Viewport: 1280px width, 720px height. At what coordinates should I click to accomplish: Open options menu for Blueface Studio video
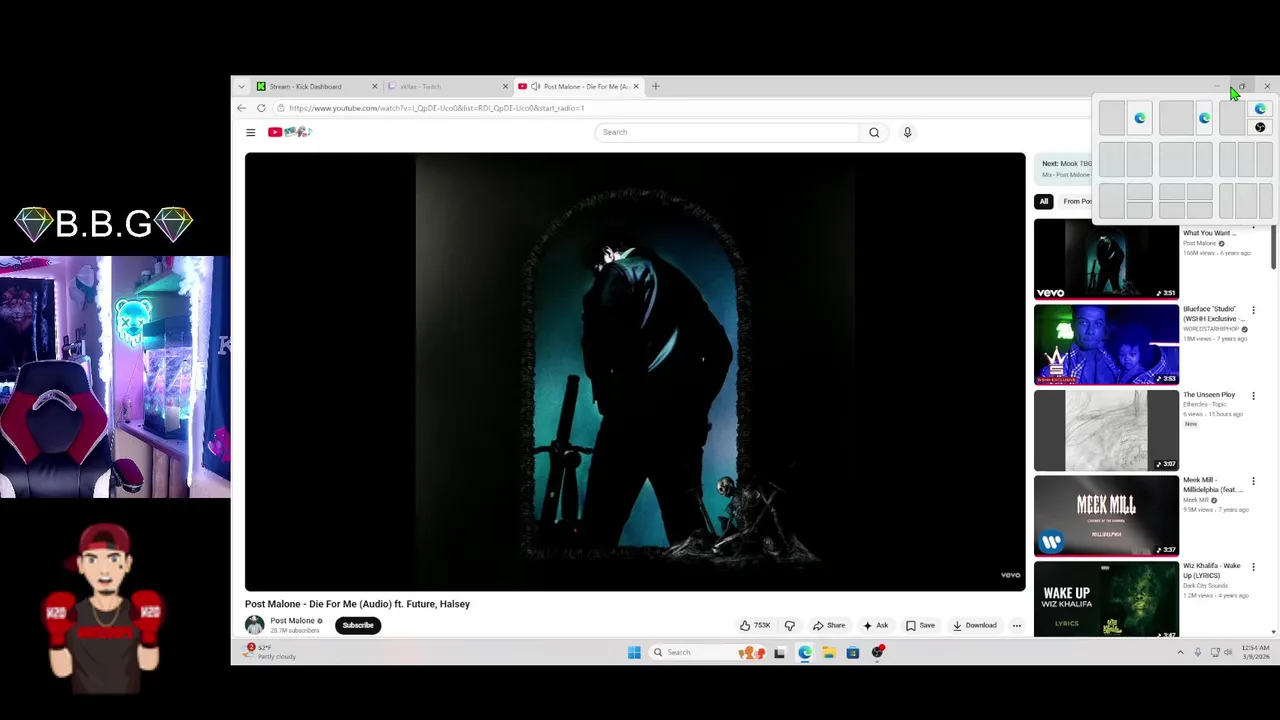[1253, 310]
